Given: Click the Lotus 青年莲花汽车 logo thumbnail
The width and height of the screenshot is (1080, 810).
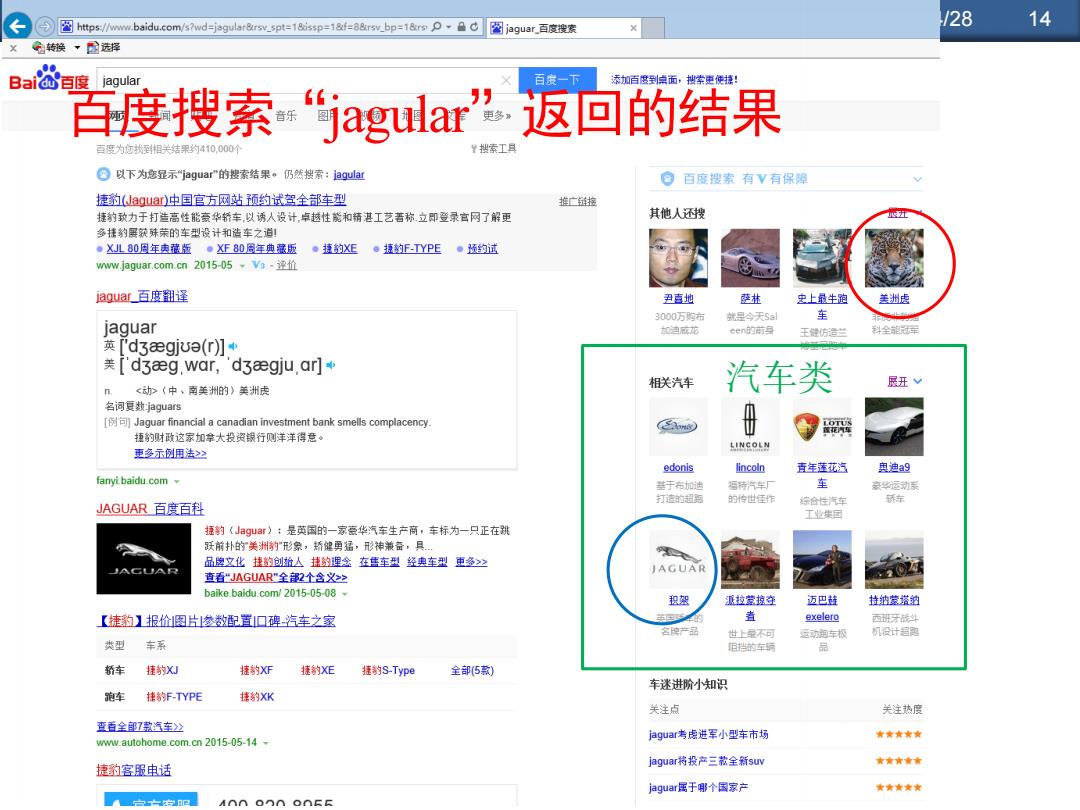Looking at the screenshot, I should pyautogui.click(x=822, y=426).
